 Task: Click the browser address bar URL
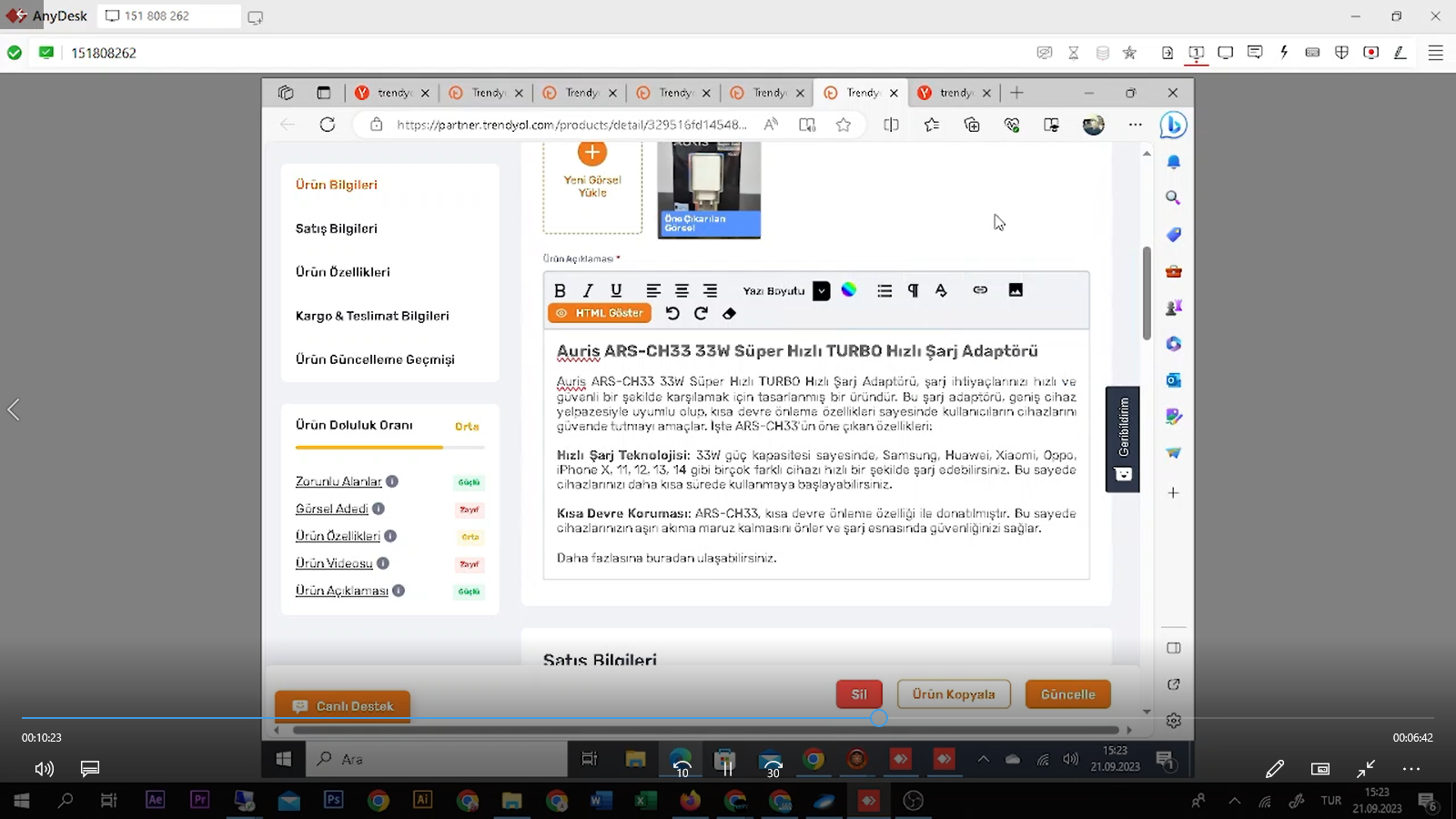[x=571, y=125]
